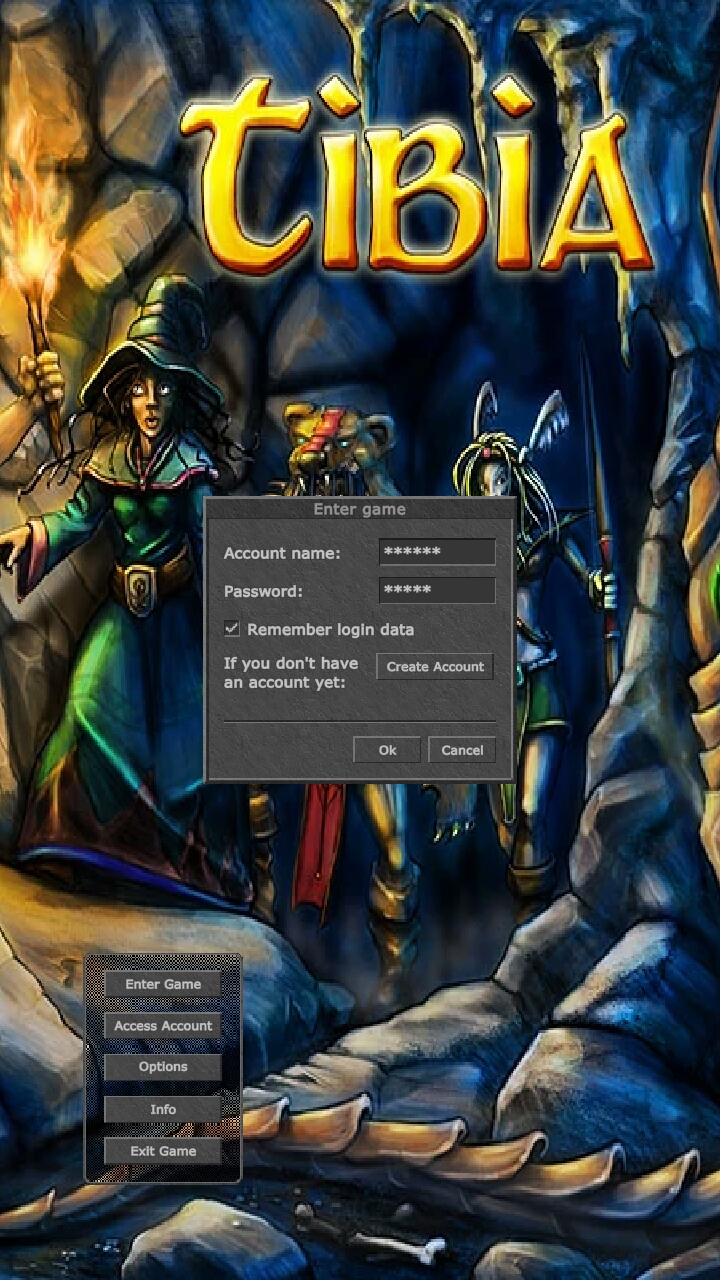Click the 'Account name:' label

(282, 553)
